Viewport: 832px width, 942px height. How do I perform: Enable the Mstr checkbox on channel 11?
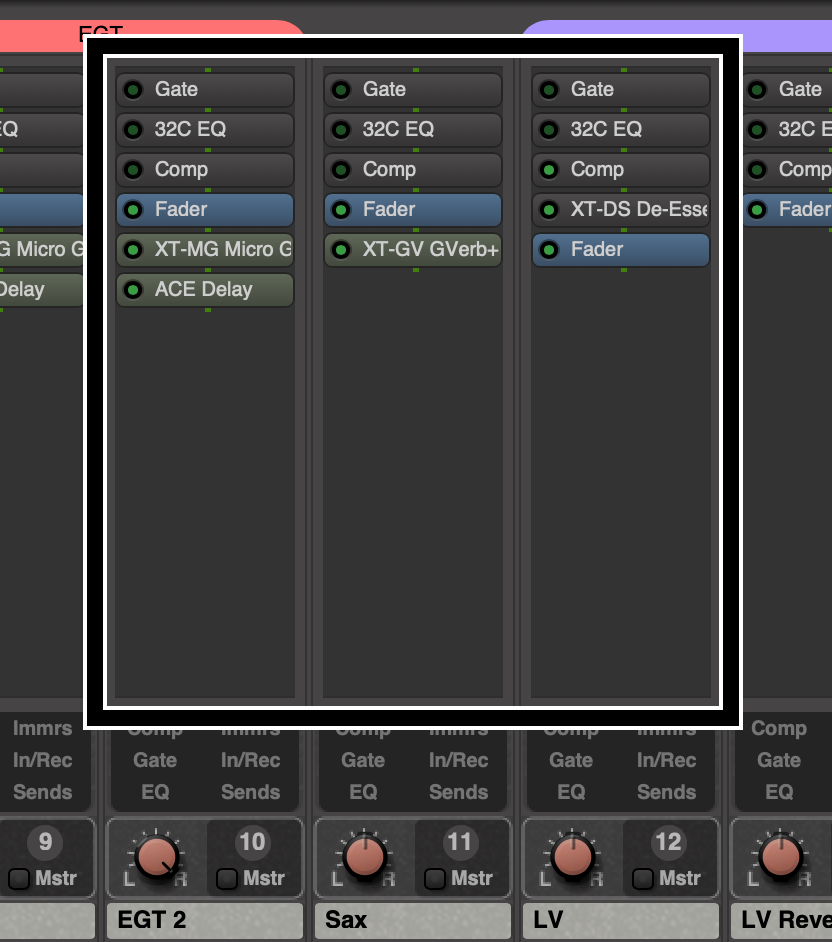435,879
